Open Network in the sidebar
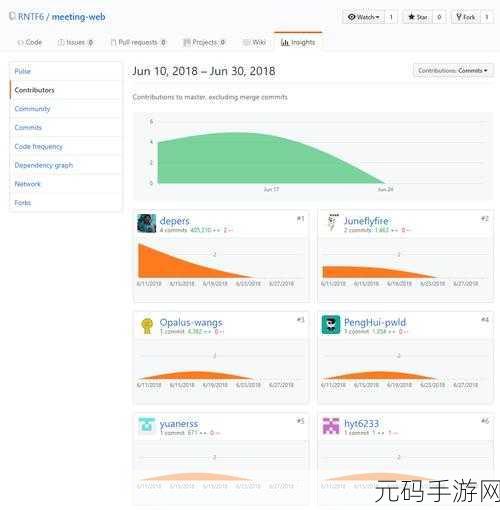The height and width of the screenshot is (510, 500). 66,184
